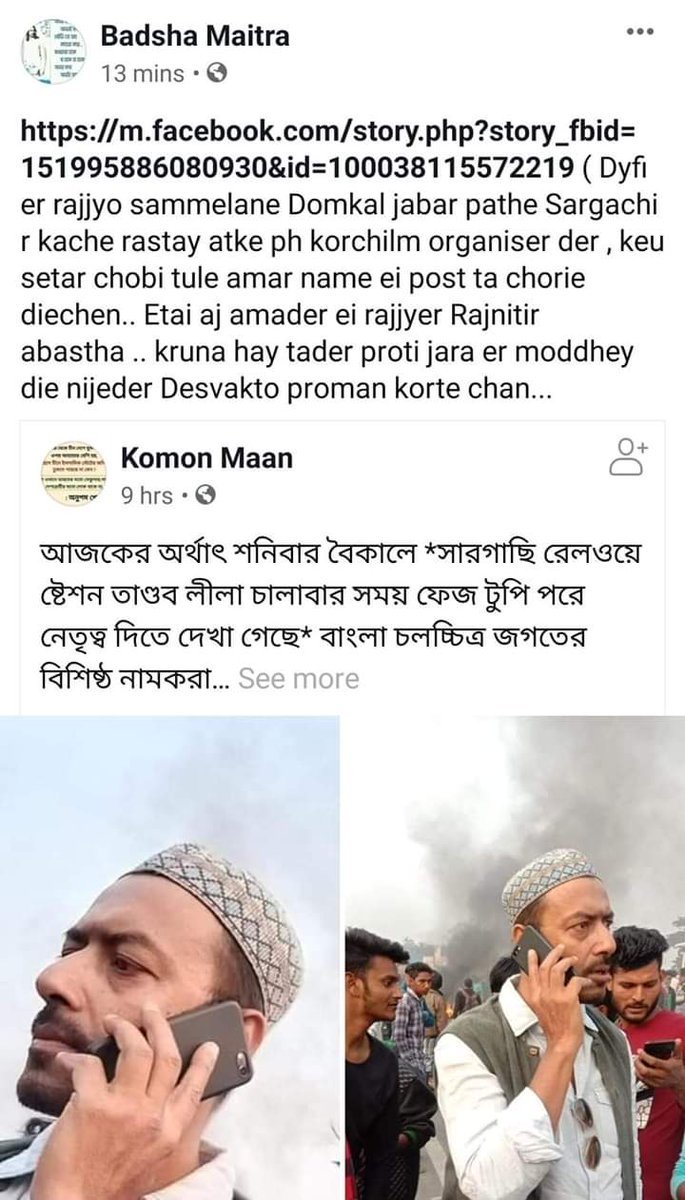
Task: Click Badsha Maitra's profile picture
Action: pos(54,54)
